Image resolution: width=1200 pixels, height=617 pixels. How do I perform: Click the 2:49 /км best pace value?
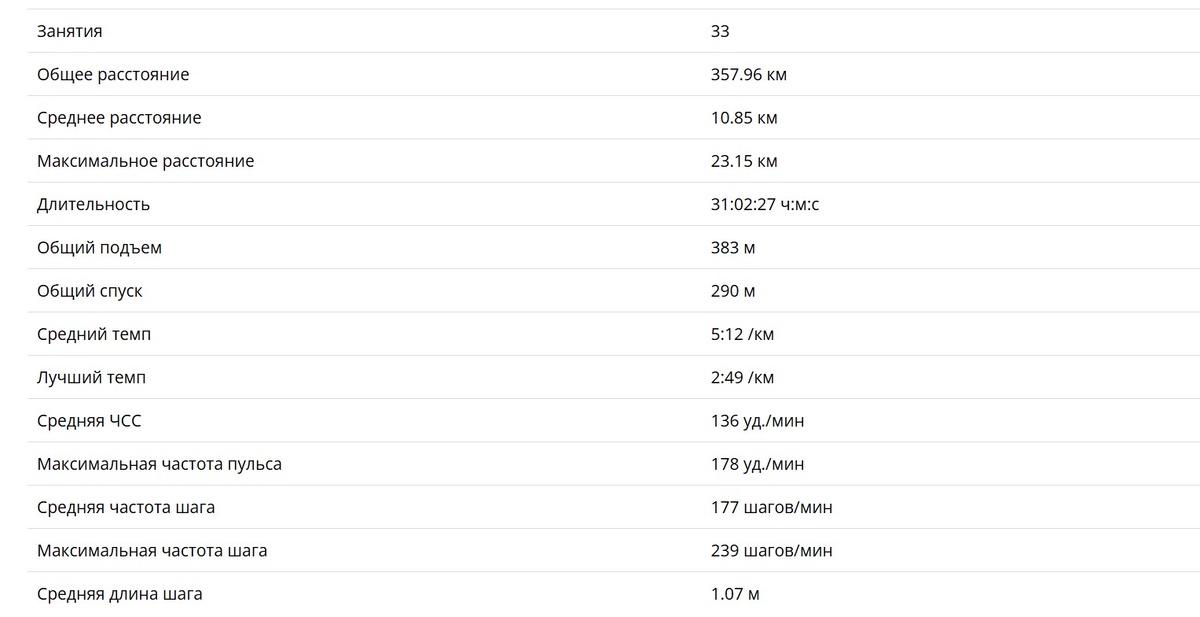coord(742,378)
